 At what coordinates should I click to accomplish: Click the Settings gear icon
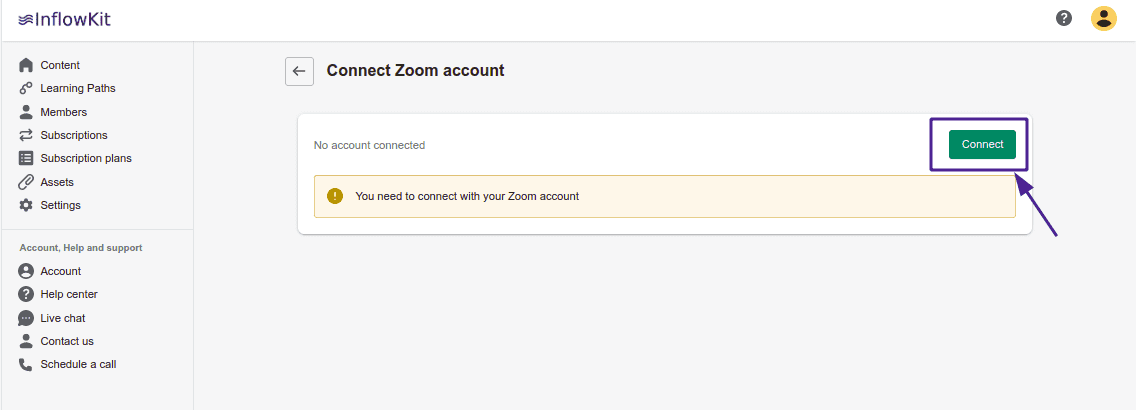coord(26,205)
